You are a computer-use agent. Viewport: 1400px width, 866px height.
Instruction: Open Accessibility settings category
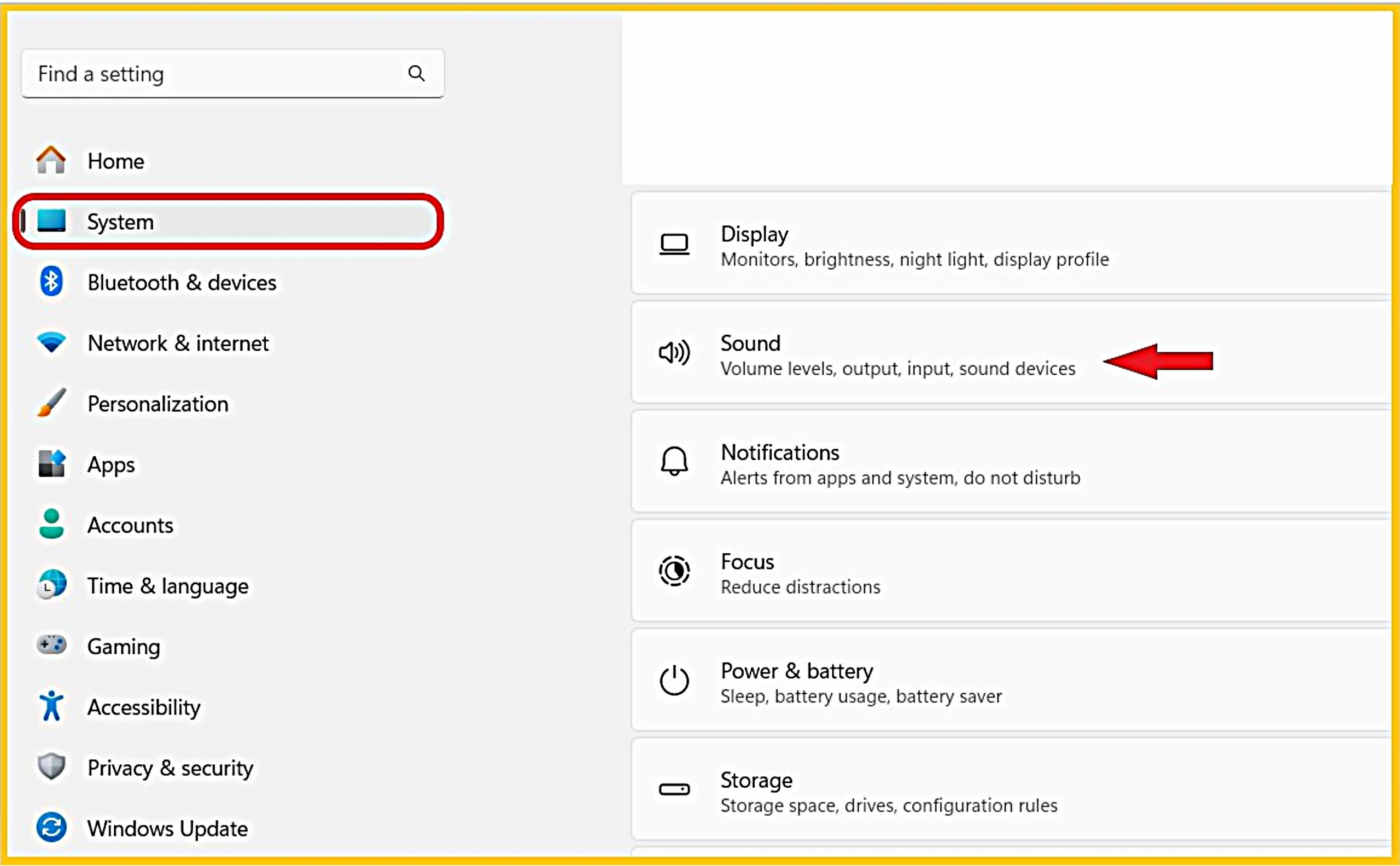point(144,707)
